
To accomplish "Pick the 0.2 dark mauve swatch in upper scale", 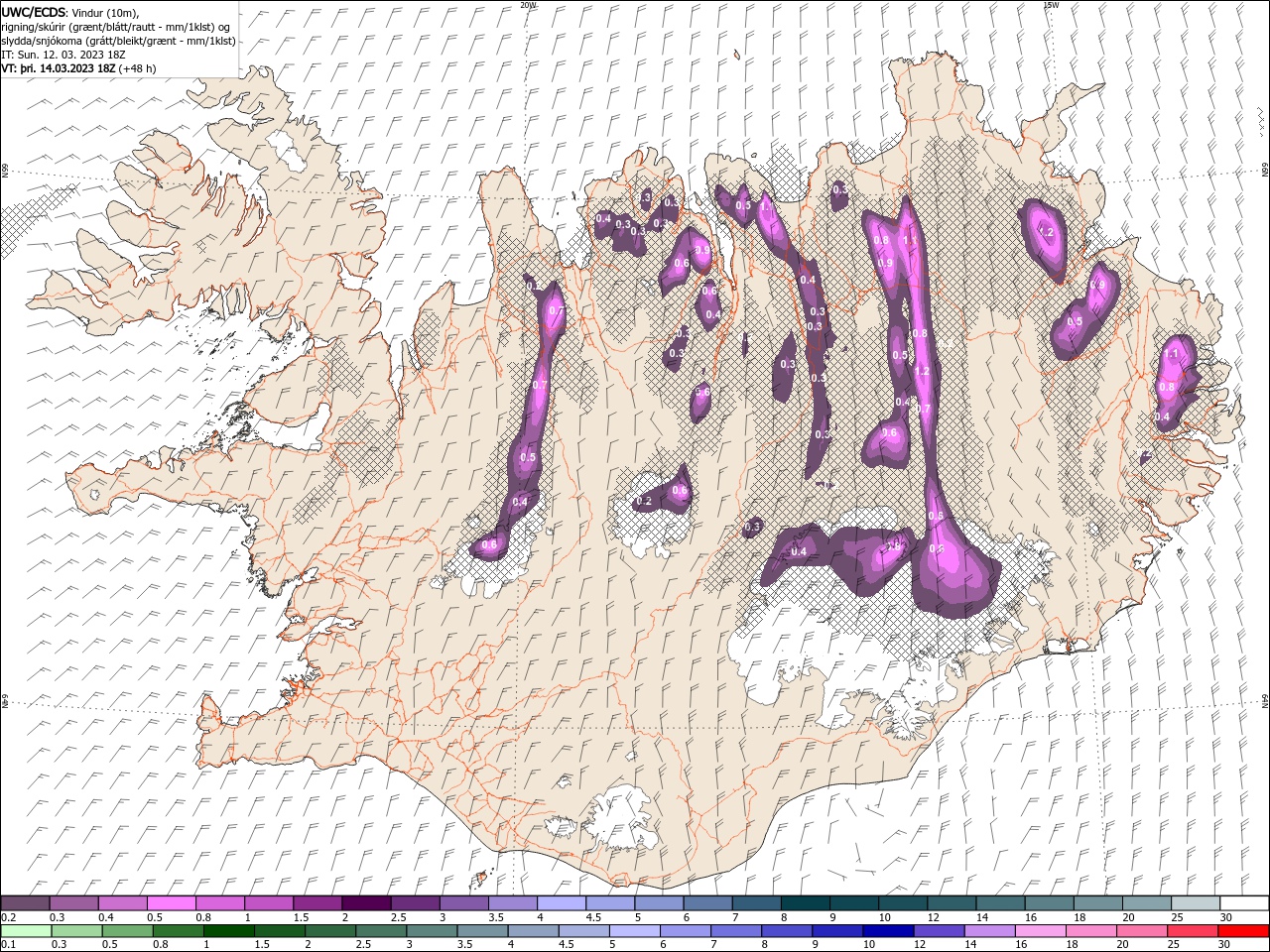I will [x=25, y=903].
